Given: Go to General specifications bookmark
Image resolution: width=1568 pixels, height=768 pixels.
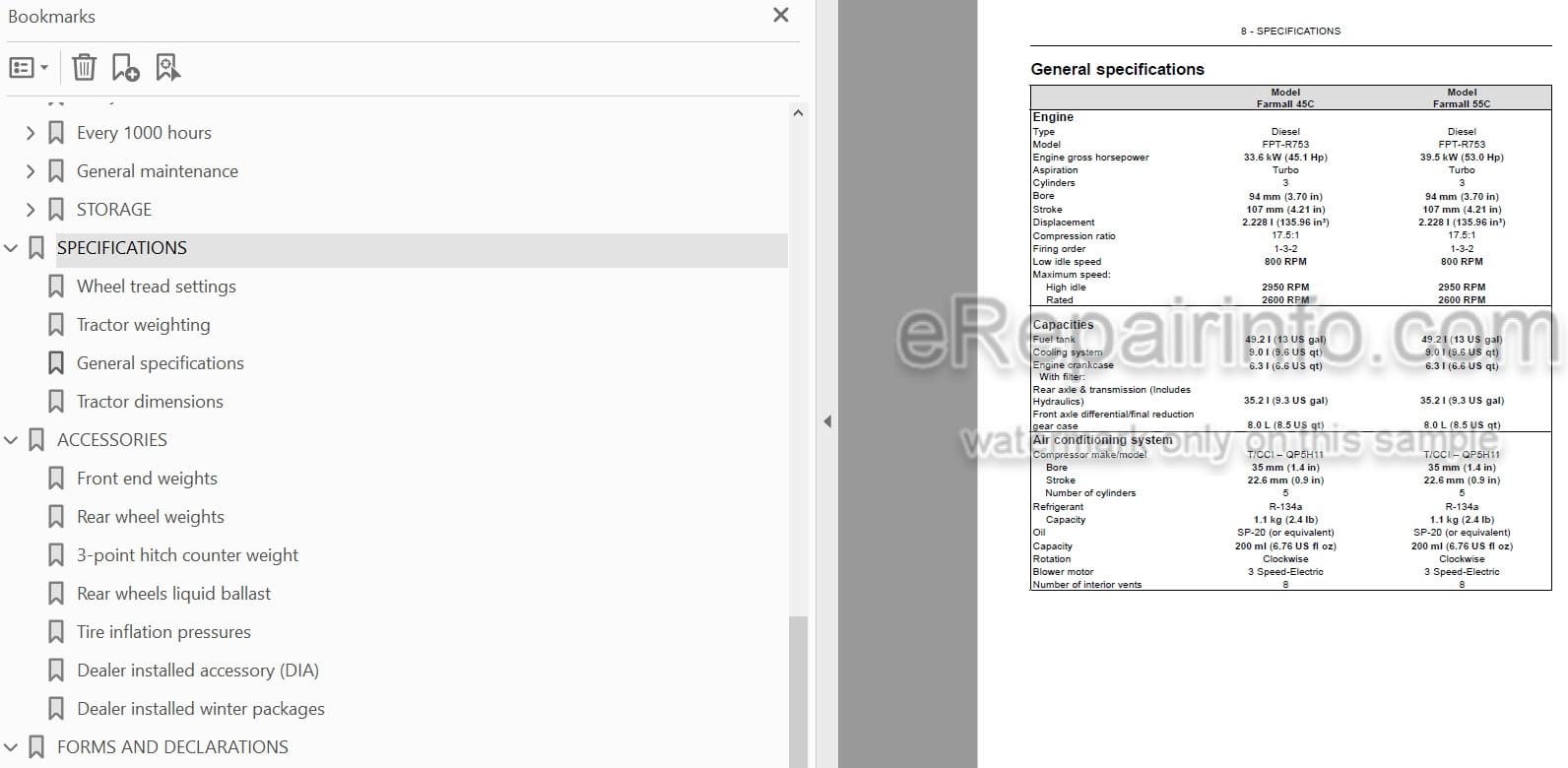Looking at the screenshot, I should pyautogui.click(x=161, y=363).
